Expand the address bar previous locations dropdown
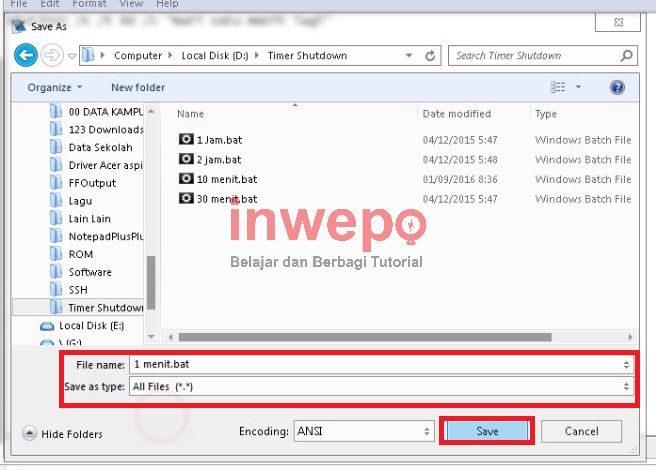The image size is (656, 470). click(409, 56)
